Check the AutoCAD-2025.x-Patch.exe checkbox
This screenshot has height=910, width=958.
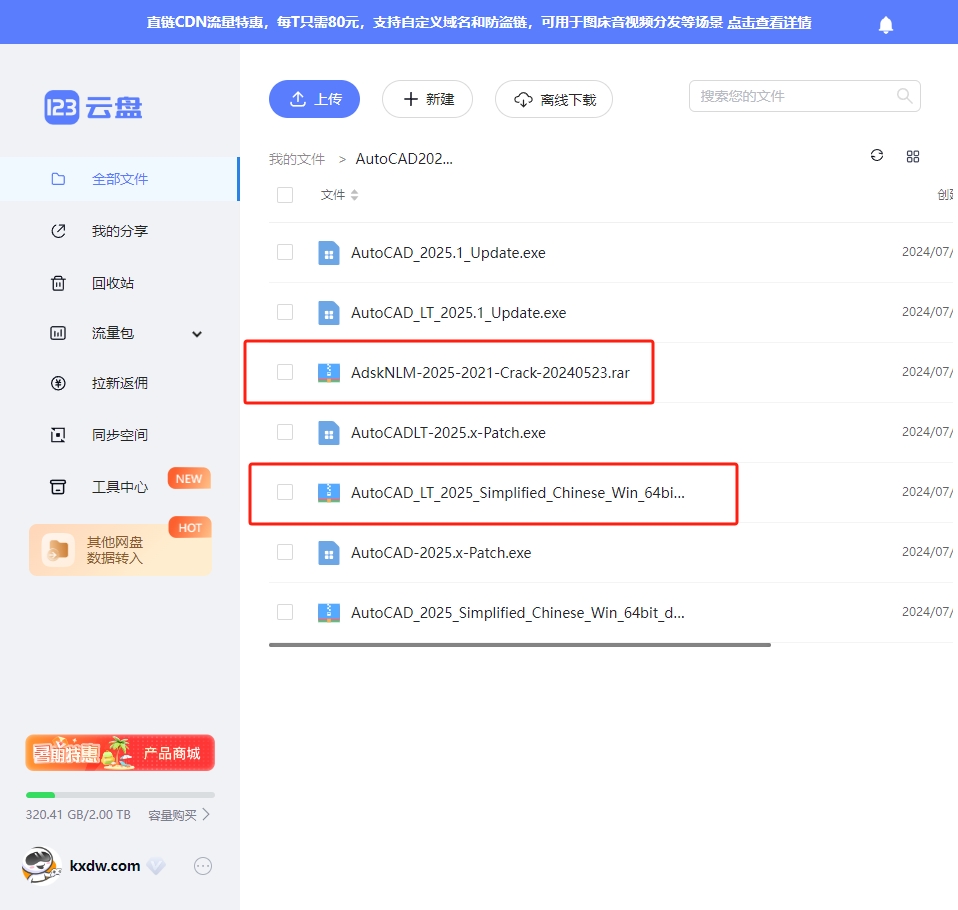(285, 551)
